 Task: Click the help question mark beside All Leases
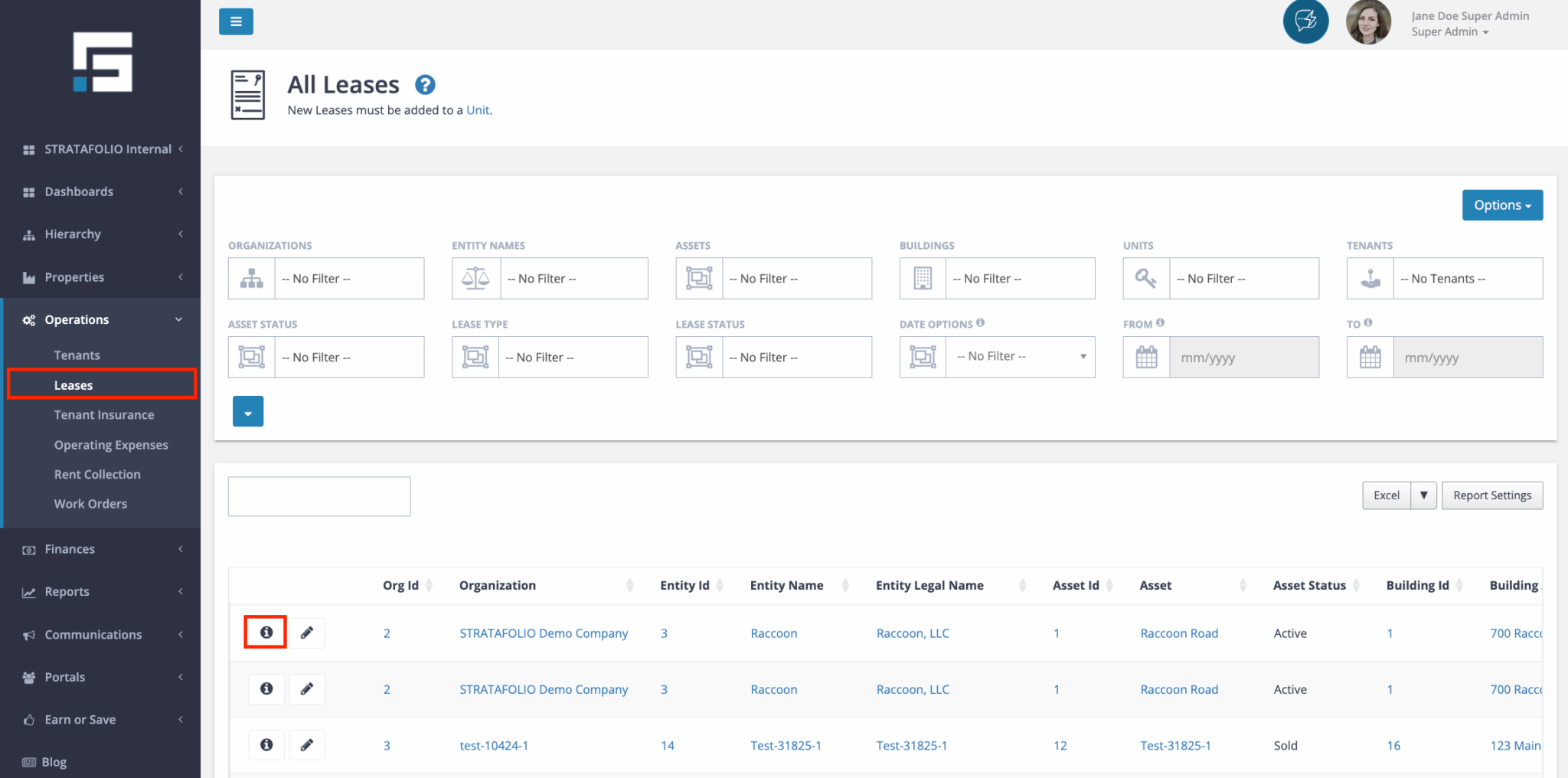pyautogui.click(x=425, y=85)
